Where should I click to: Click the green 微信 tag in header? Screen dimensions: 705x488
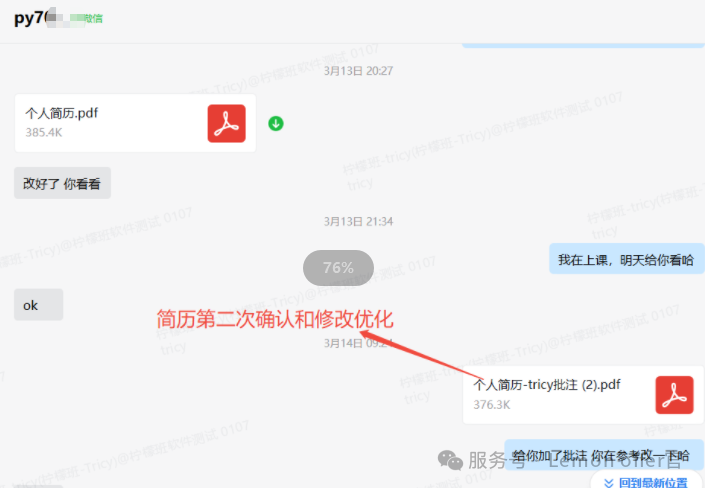tap(93, 18)
